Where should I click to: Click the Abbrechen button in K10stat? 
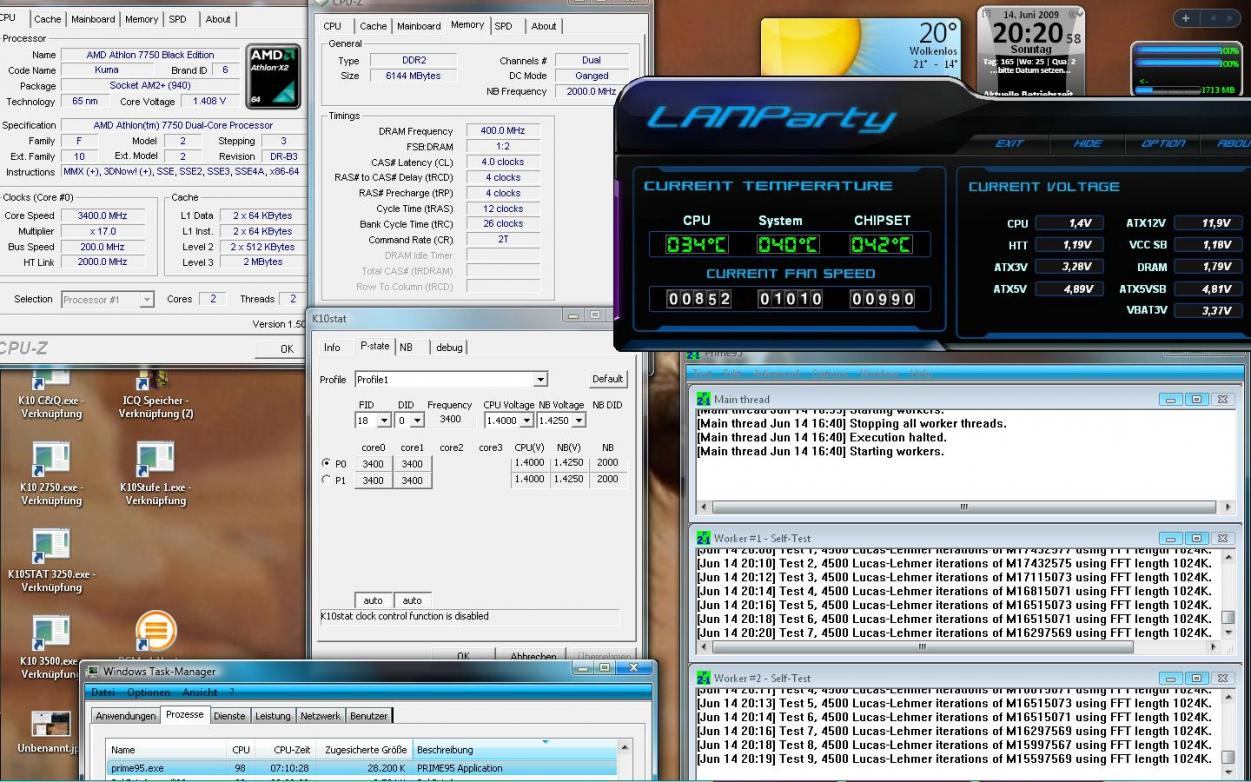coord(534,657)
